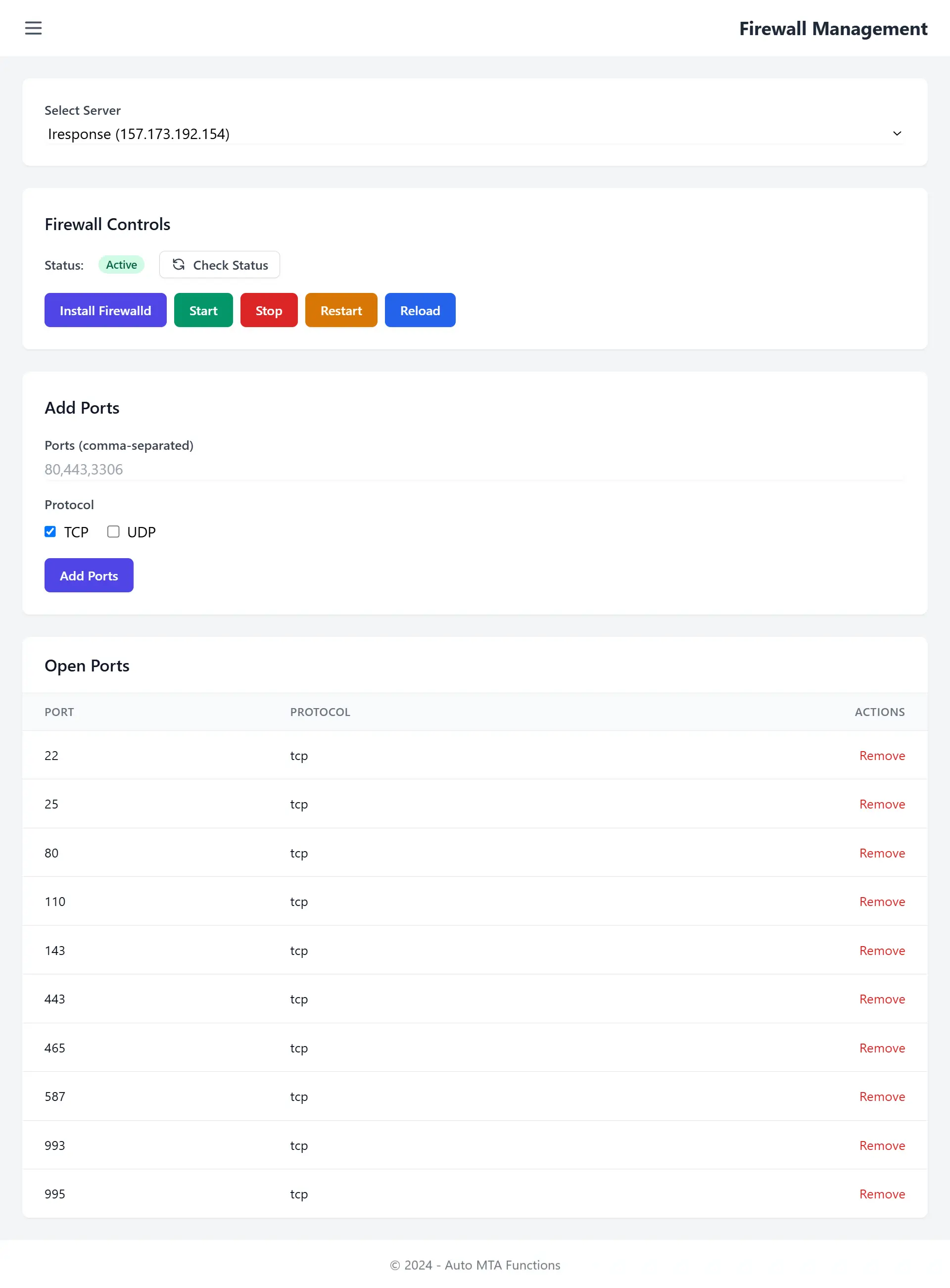The width and height of the screenshot is (950, 1288).
Task: Click the Install Firewalld button
Action: [x=105, y=310]
